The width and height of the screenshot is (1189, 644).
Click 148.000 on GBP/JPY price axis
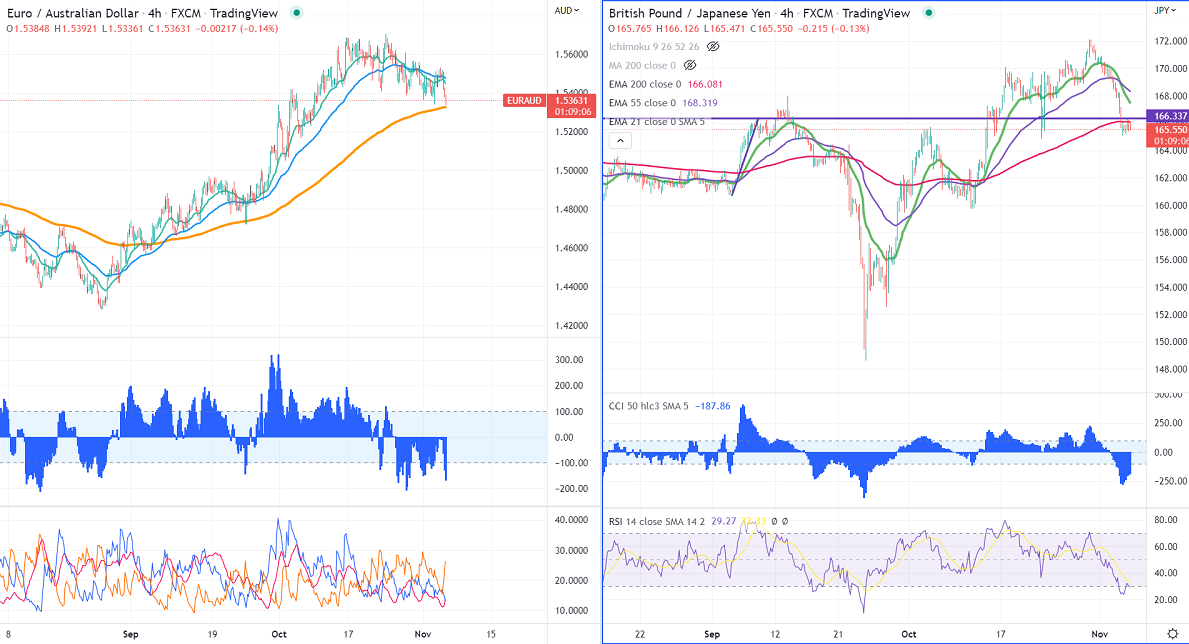point(1171,369)
